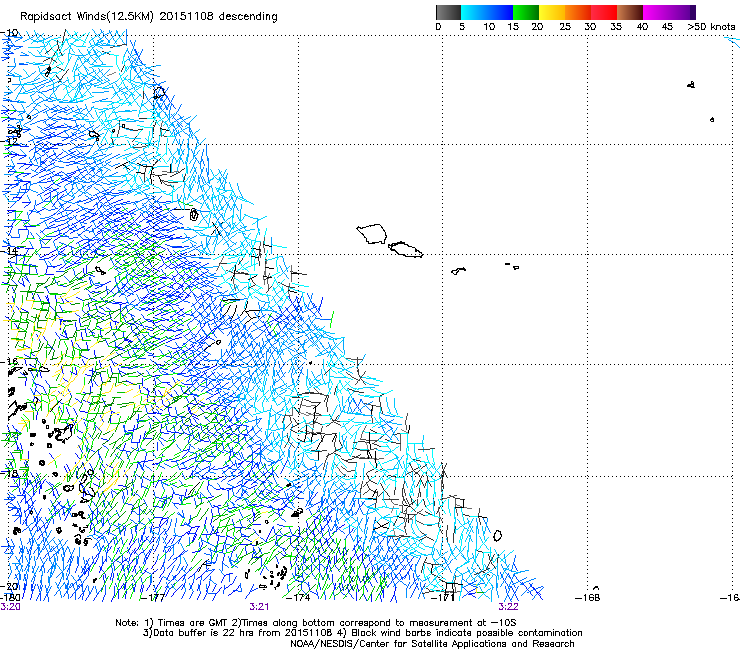Click the oval island outline near -170 south of -18

tap(497, 536)
